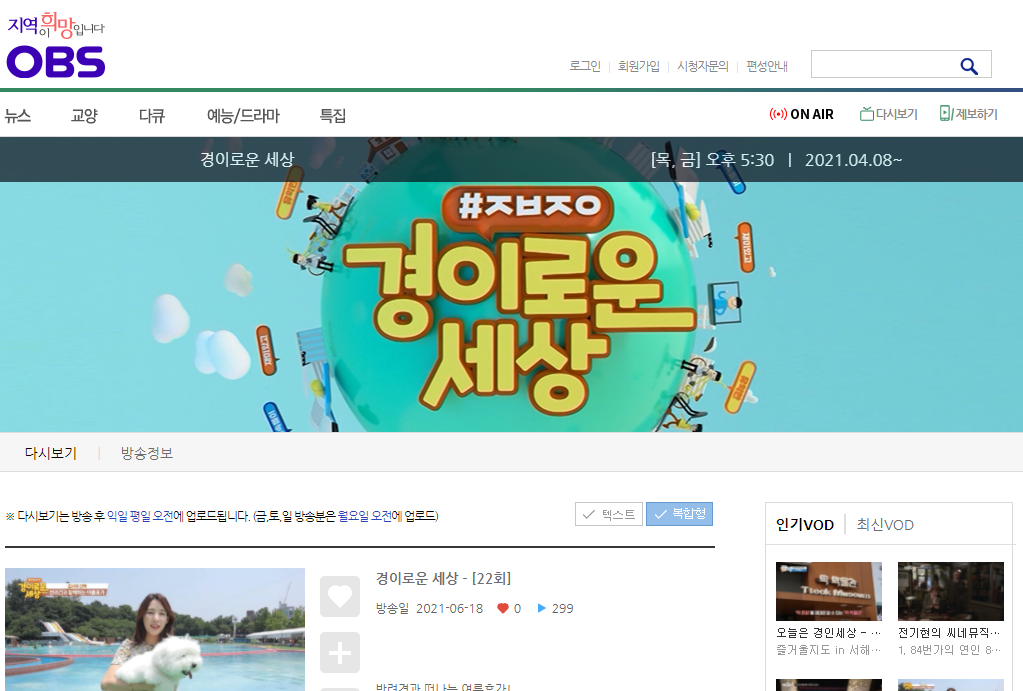Select the 최신VOD tab

click(885, 525)
